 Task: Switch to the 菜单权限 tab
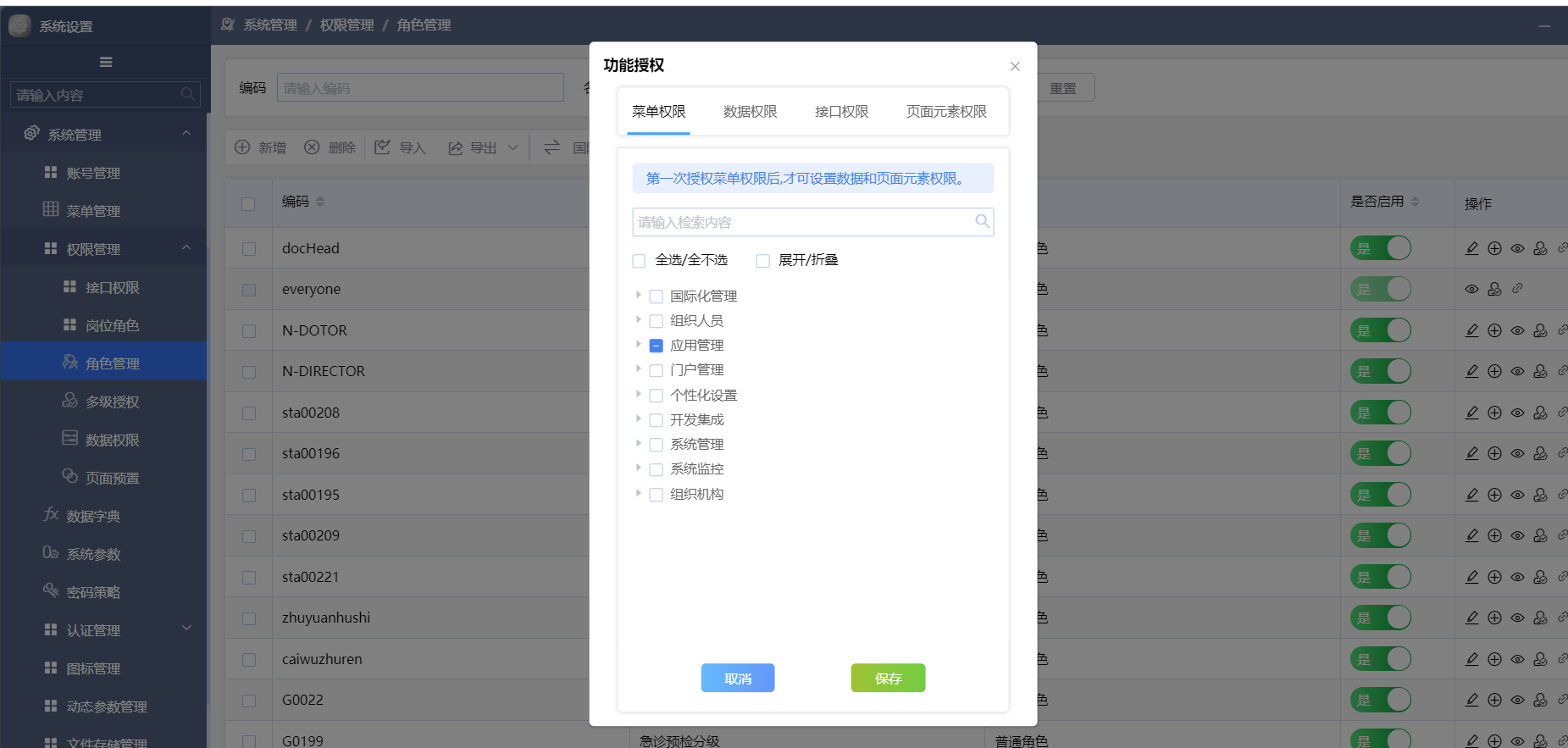659,112
